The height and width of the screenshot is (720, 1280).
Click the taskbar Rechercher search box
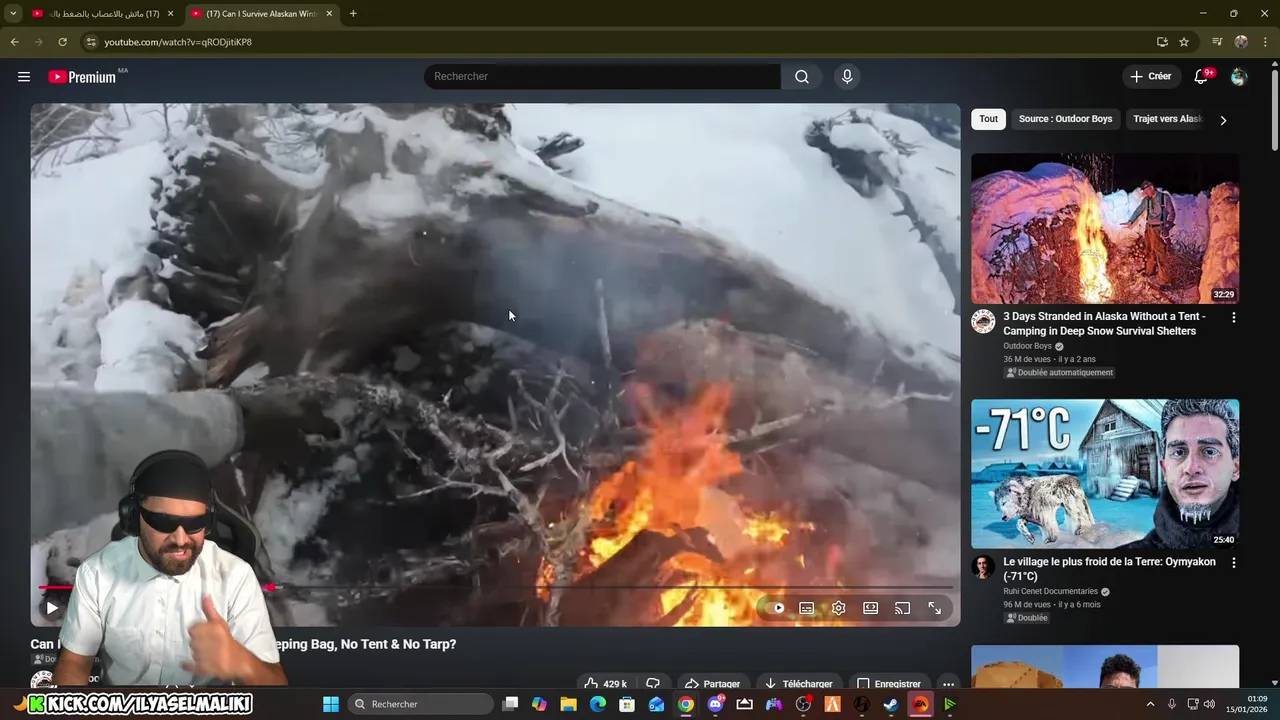[421, 704]
